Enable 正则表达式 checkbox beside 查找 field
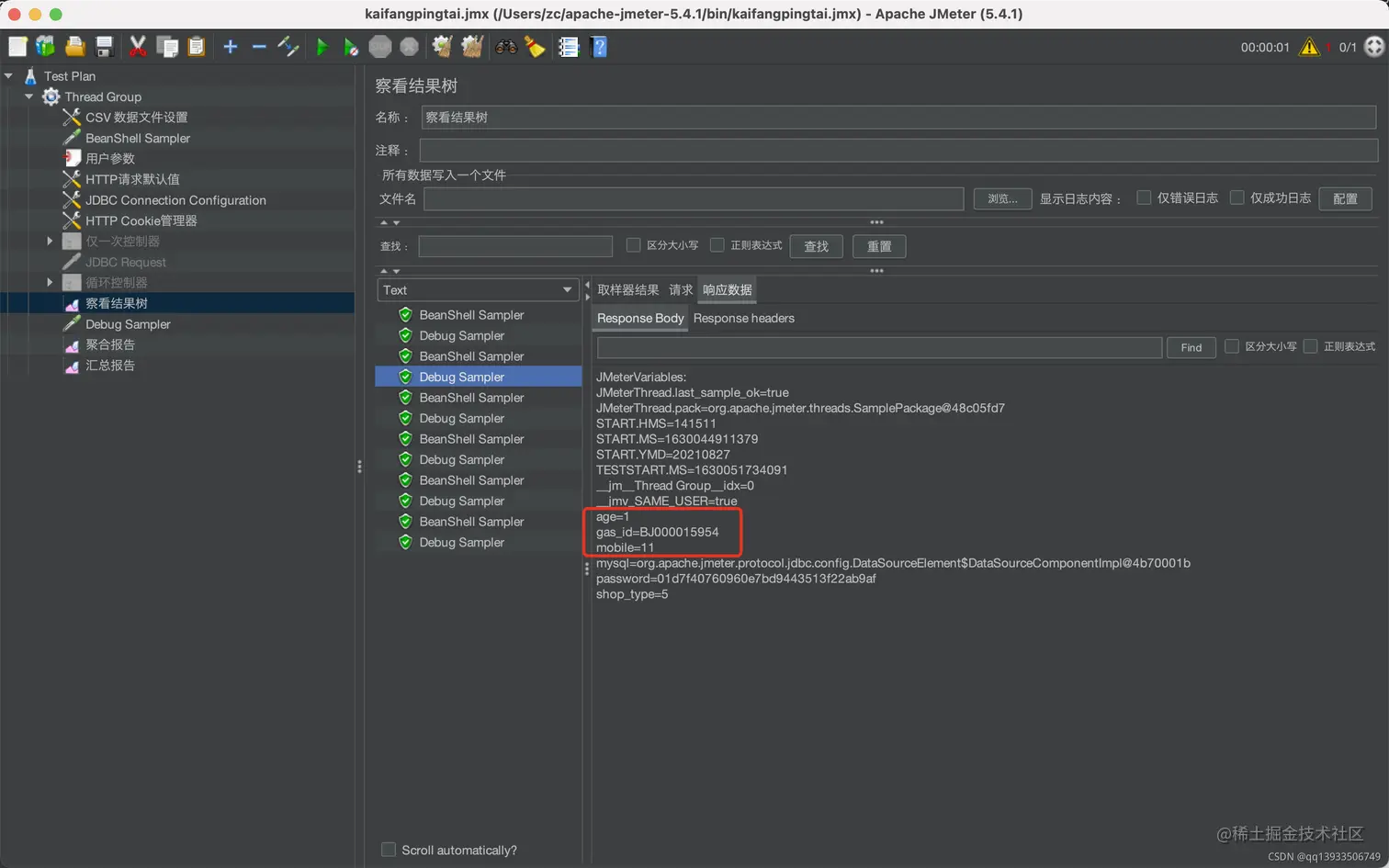Viewport: 1389px width, 868px height. click(717, 245)
